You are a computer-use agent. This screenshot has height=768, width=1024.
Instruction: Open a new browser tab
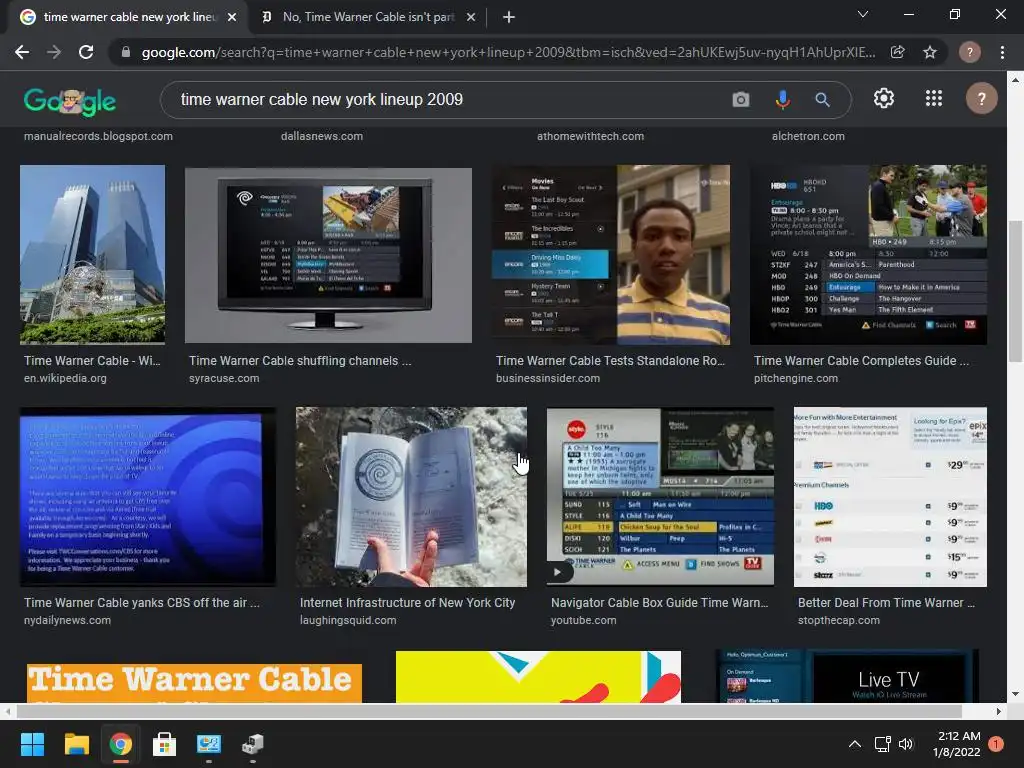pos(509,17)
